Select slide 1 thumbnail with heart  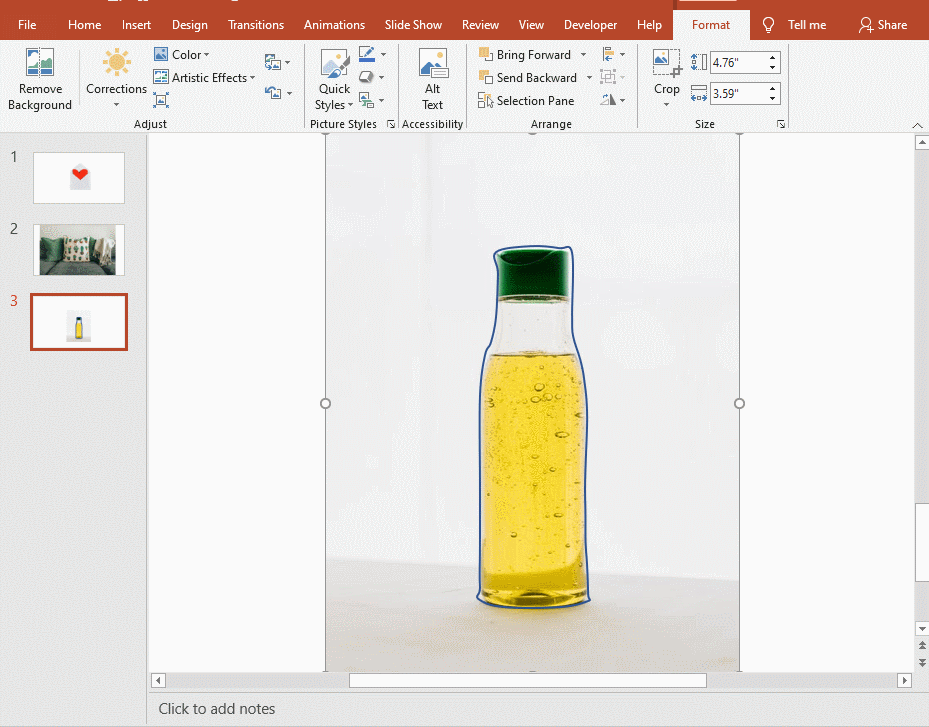(x=79, y=178)
